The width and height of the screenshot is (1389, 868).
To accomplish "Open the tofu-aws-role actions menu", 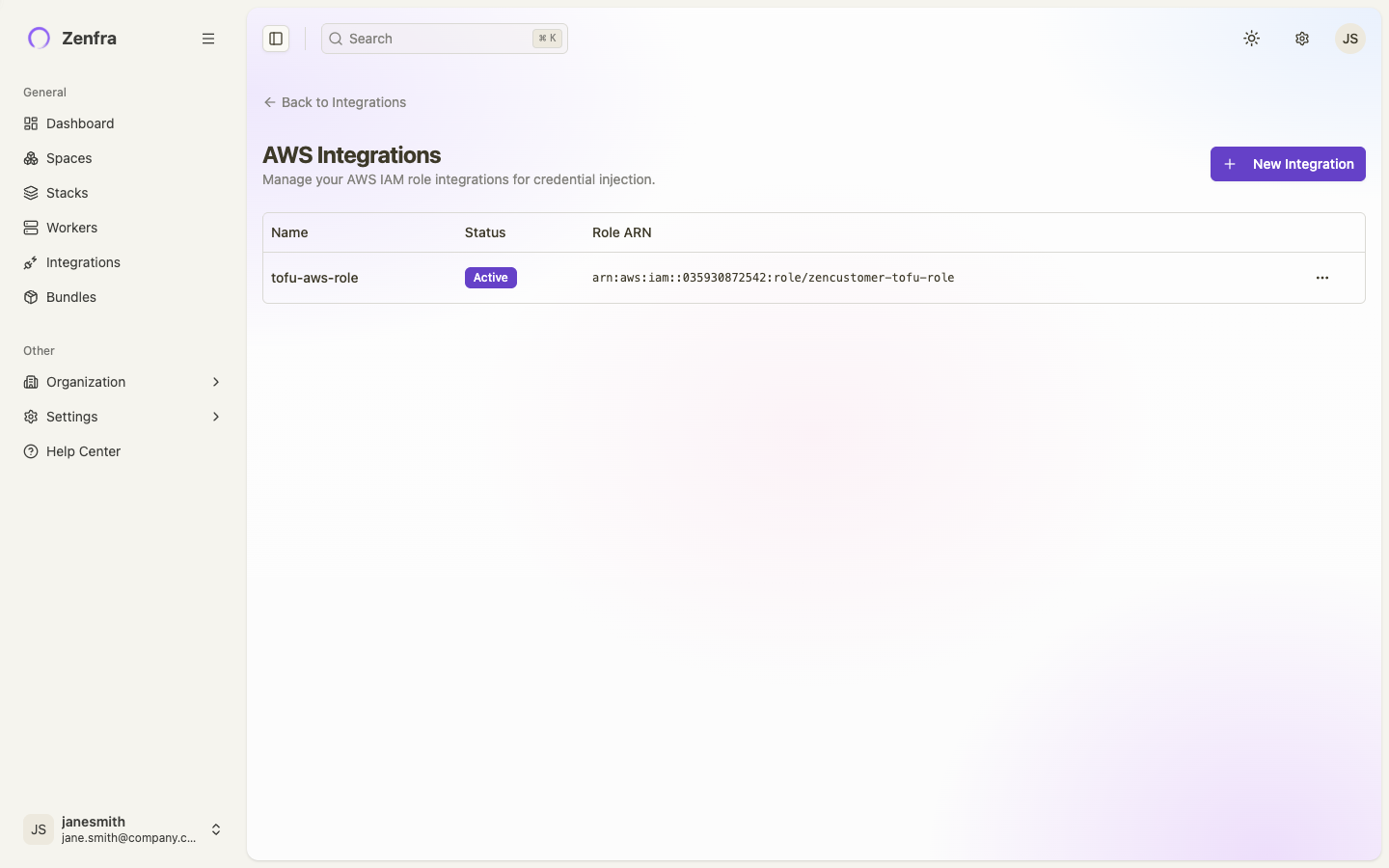I will 1321,278.
